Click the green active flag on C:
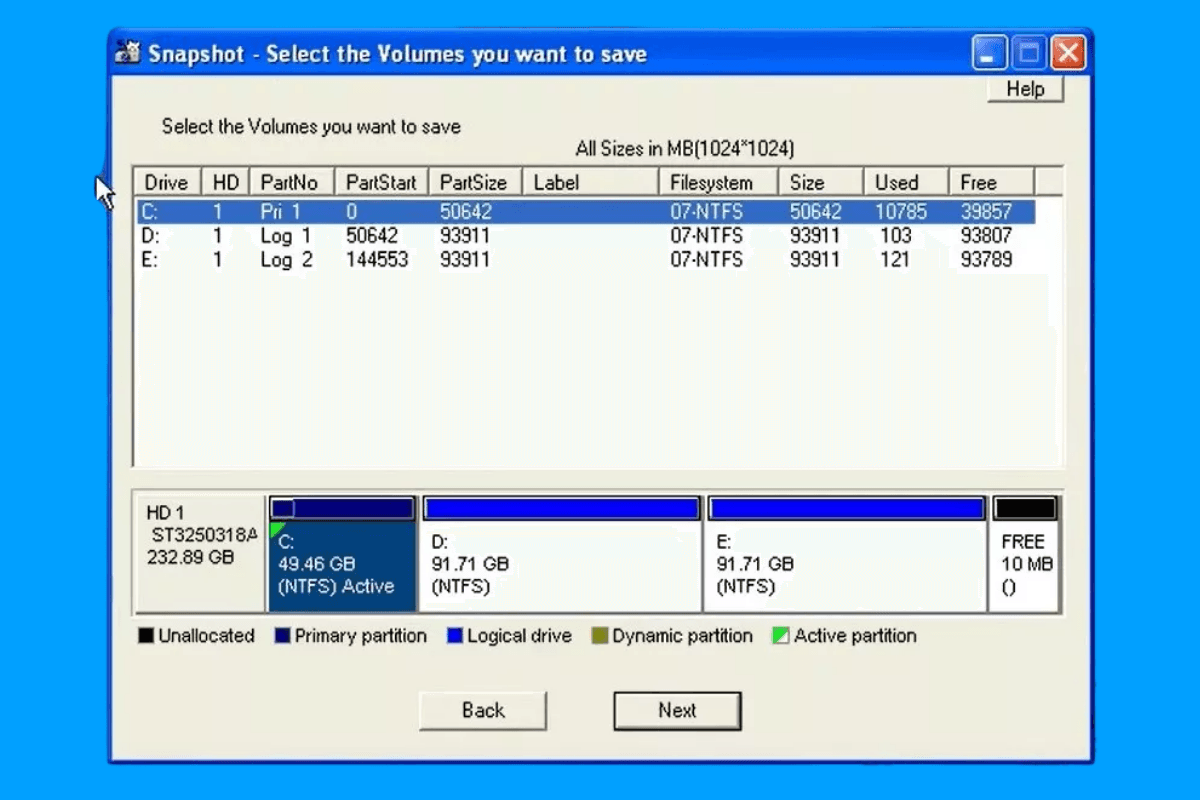The height and width of the screenshot is (800, 1200). tap(276, 528)
